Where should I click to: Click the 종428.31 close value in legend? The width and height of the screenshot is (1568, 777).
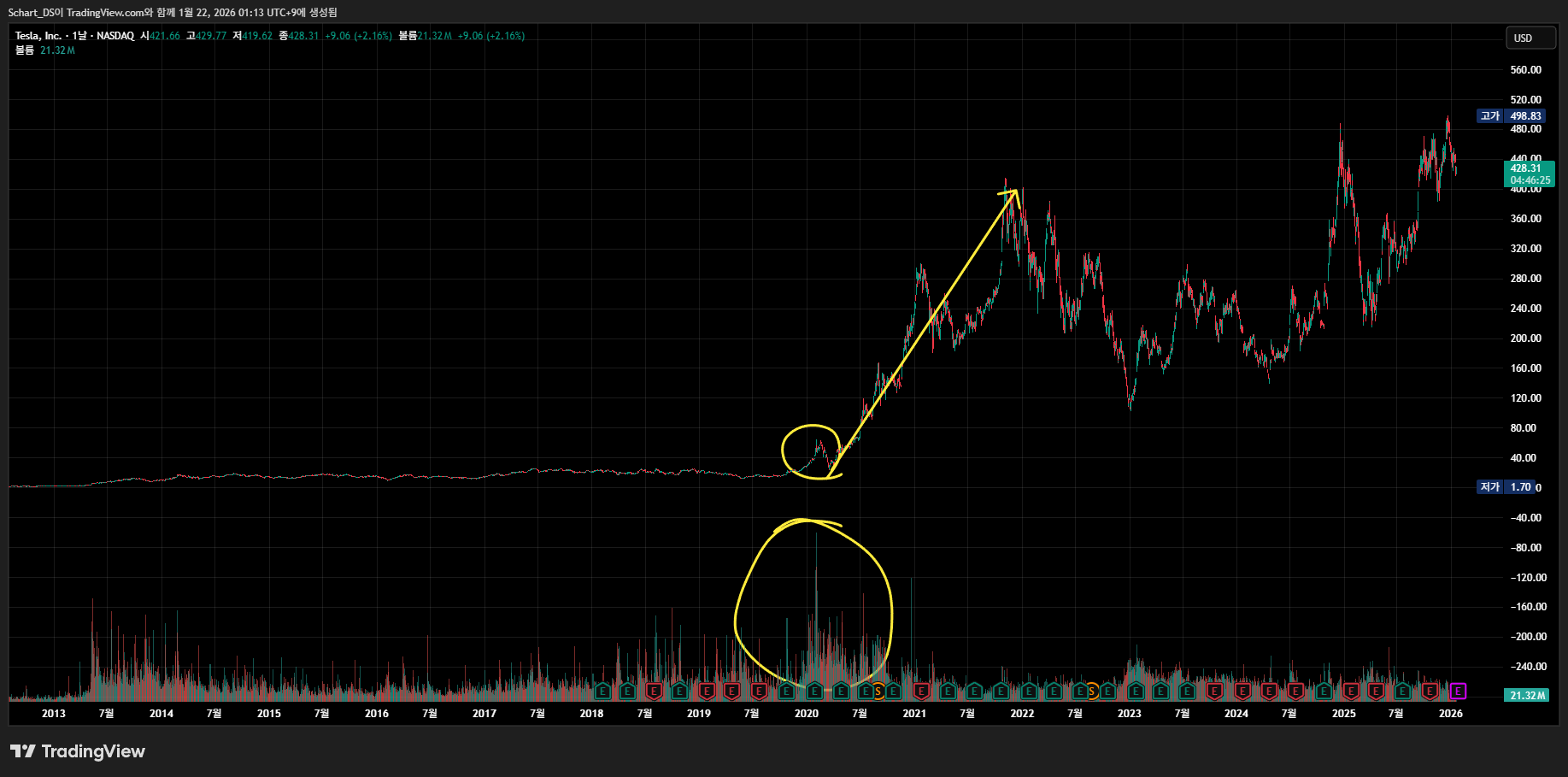coord(298,36)
